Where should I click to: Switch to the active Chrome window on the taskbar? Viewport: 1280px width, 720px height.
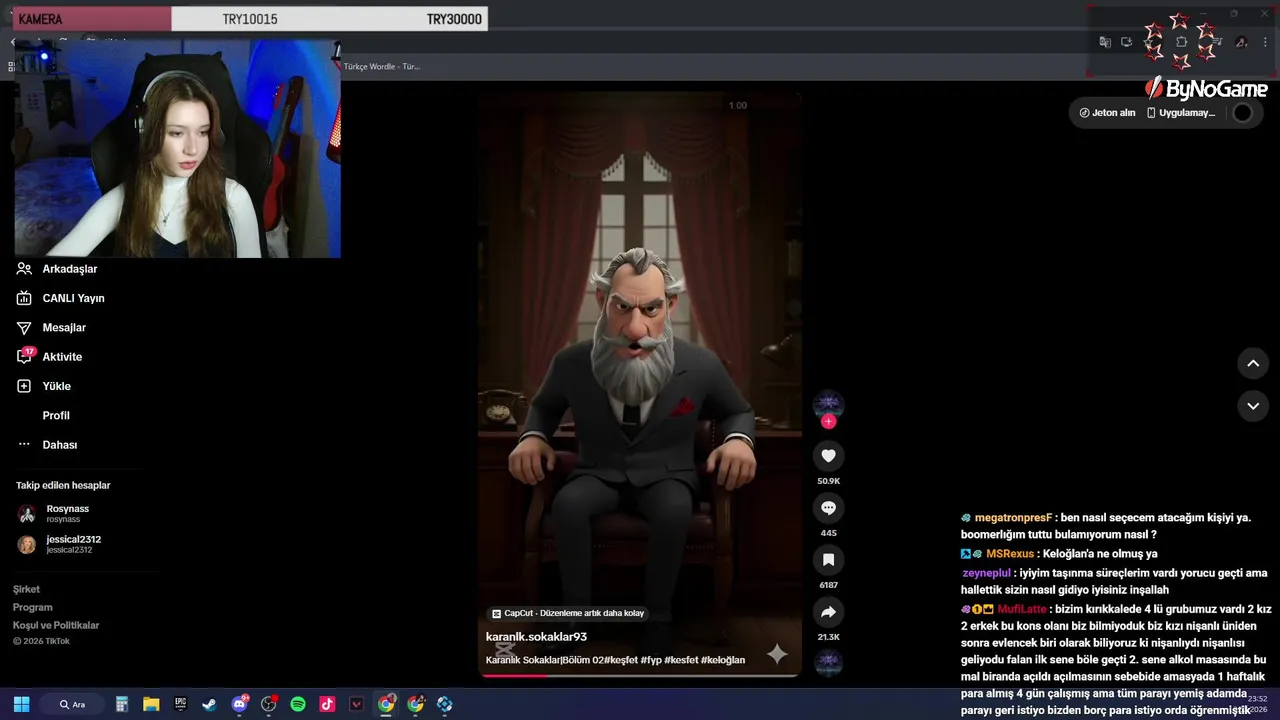(x=386, y=704)
